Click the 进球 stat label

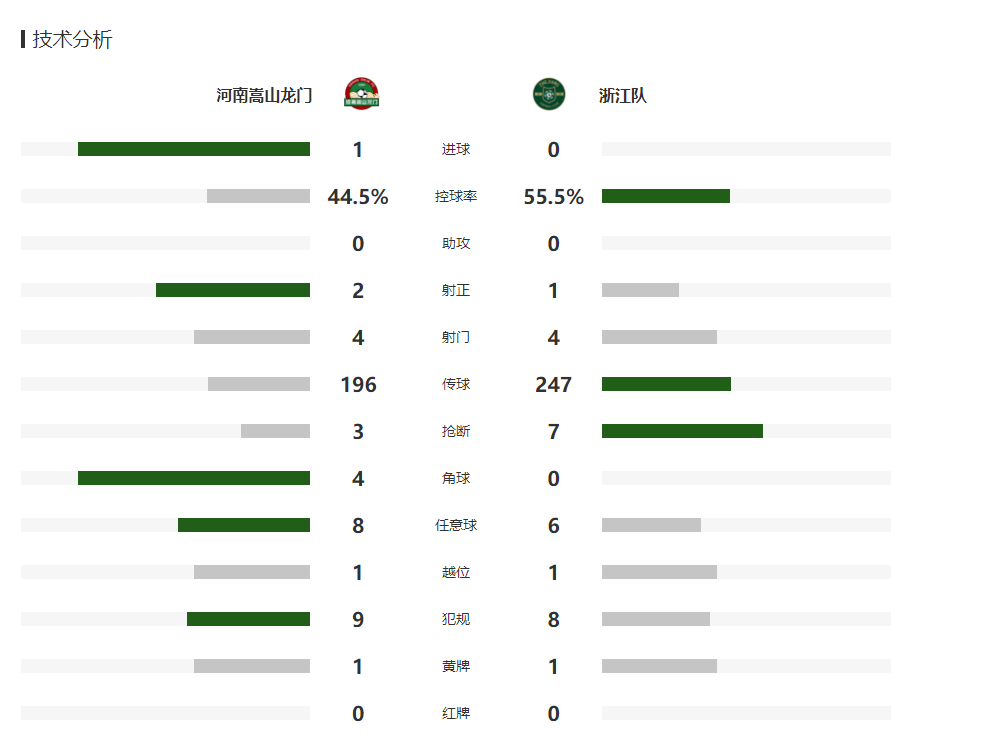(456, 150)
